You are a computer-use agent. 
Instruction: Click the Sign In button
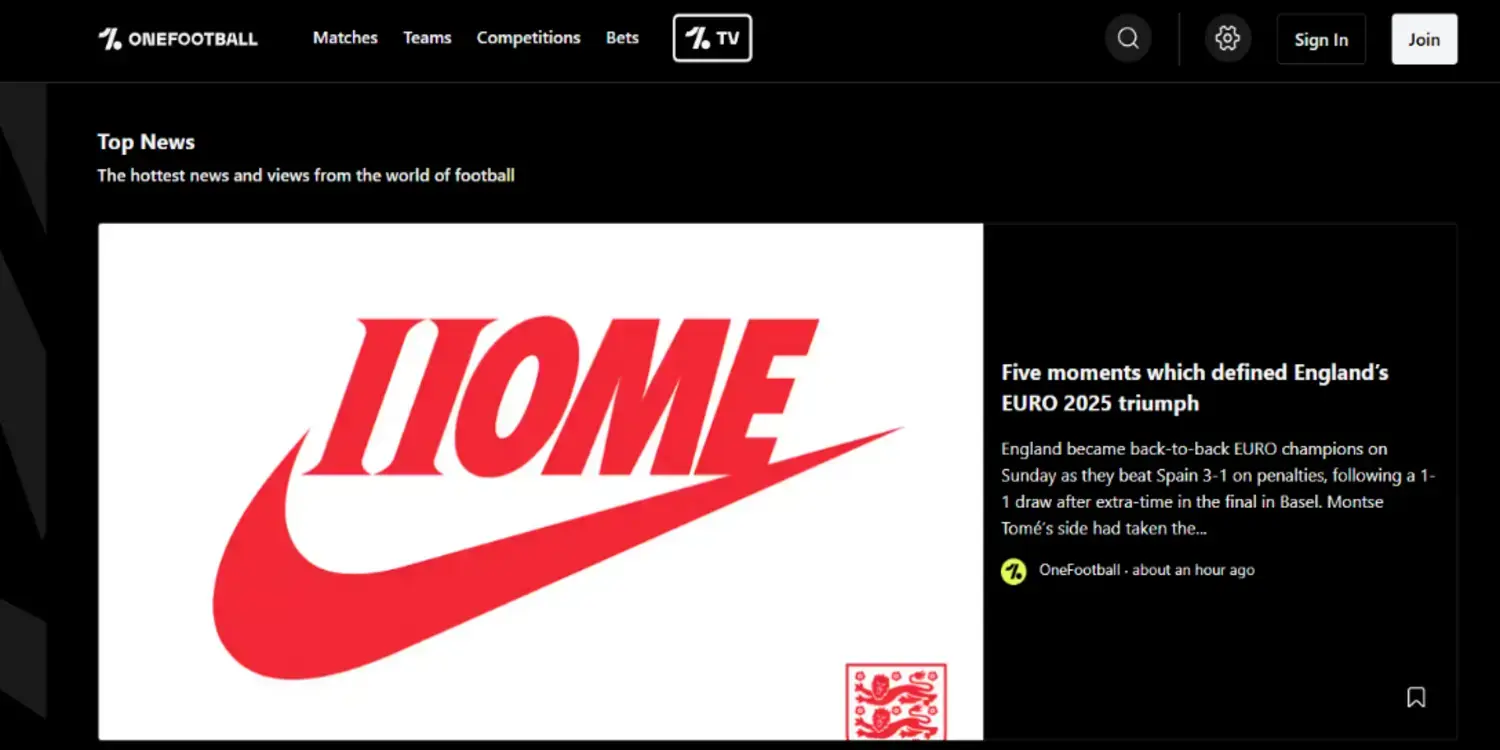coord(1321,40)
